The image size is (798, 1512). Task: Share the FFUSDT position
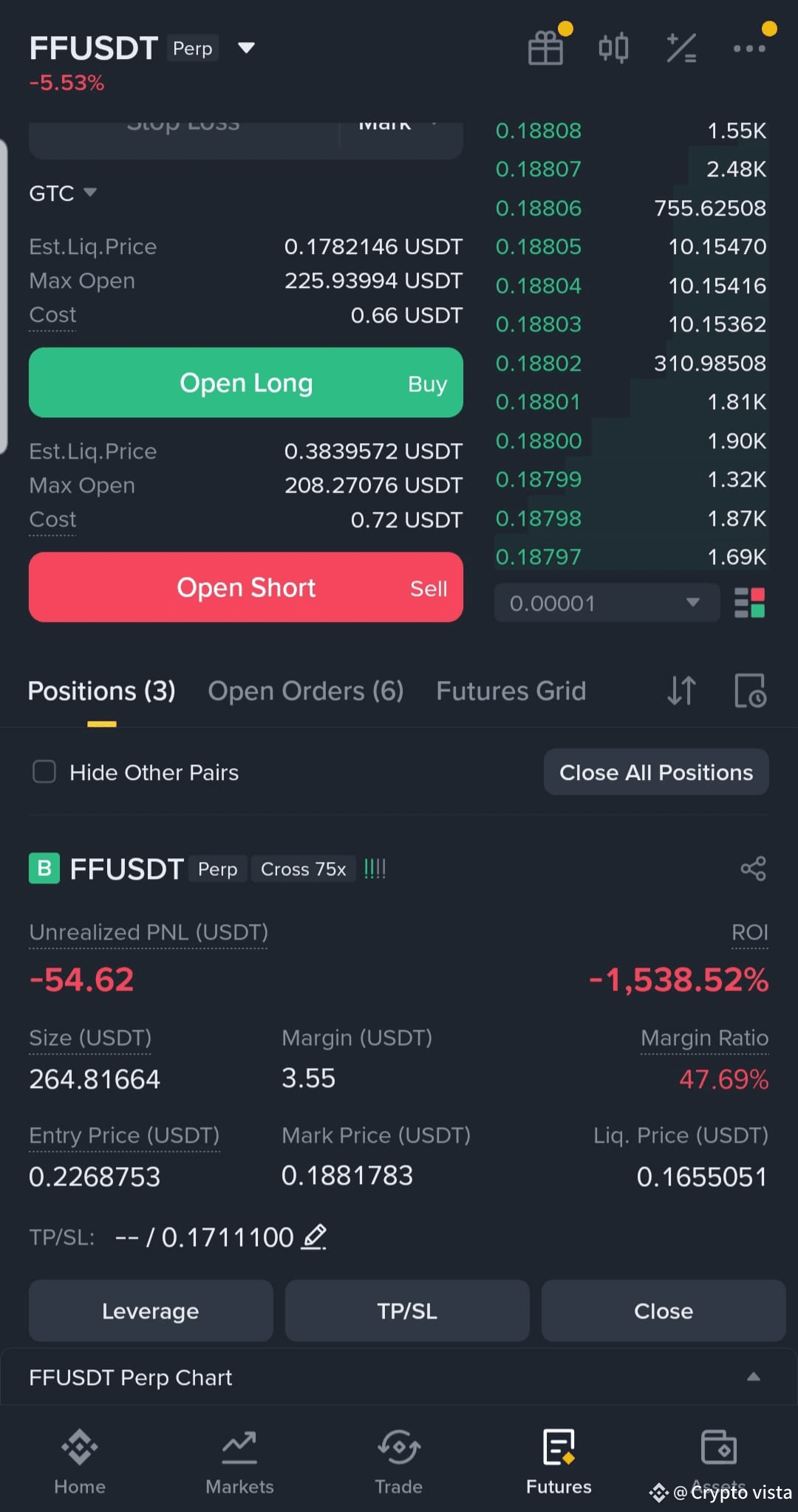tap(753, 869)
